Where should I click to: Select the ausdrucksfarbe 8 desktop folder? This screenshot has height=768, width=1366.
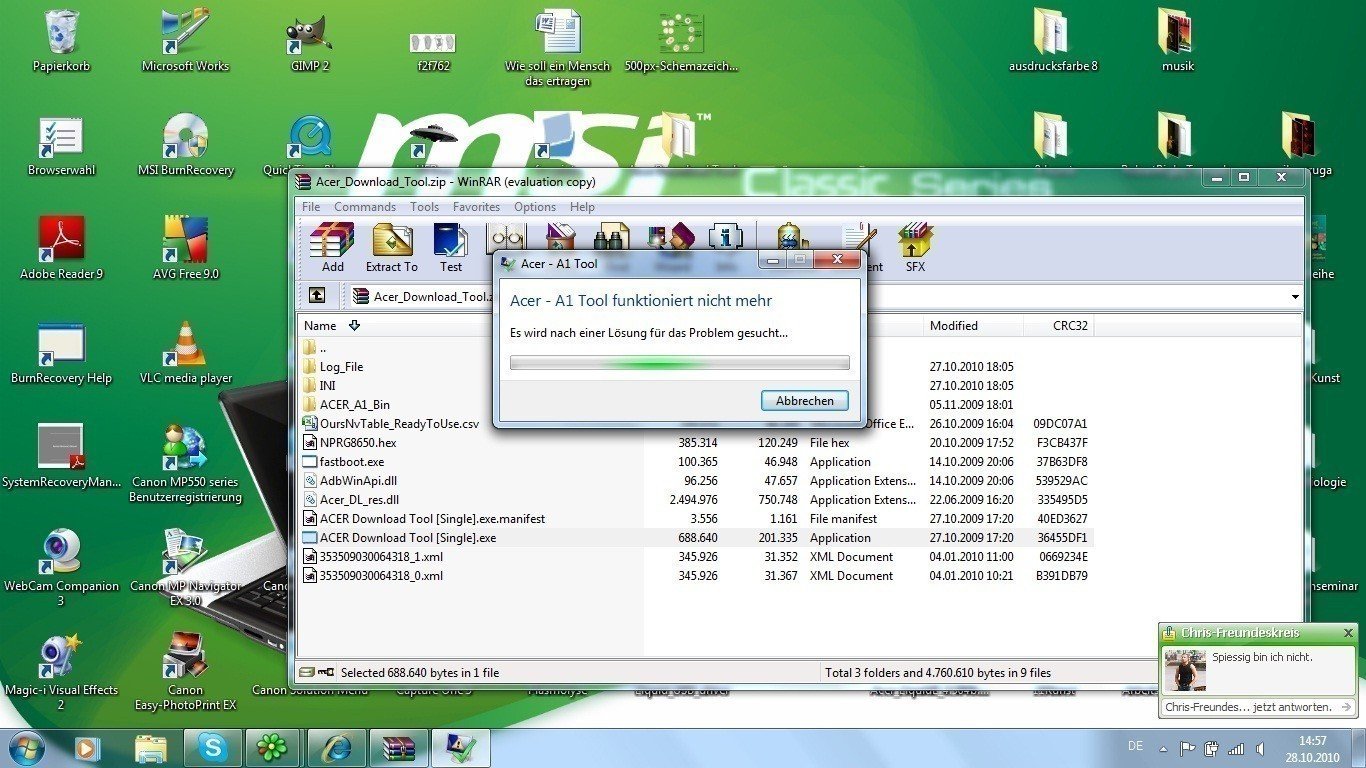pyautogui.click(x=1053, y=41)
